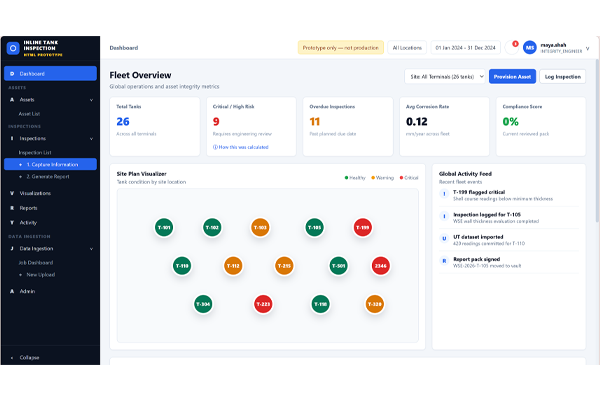Screen dimensions: 600x400
Task: Collapse the Data Ingestion chevron
Action: click(x=91, y=249)
